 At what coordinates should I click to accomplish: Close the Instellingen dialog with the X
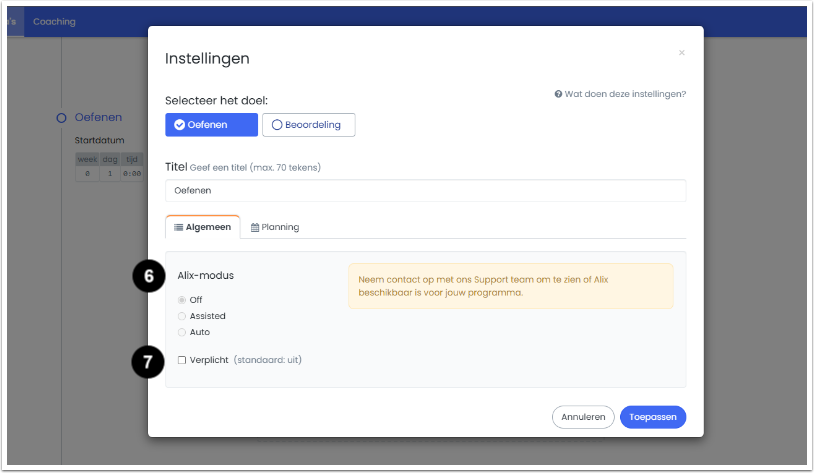click(x=682, y=53)
